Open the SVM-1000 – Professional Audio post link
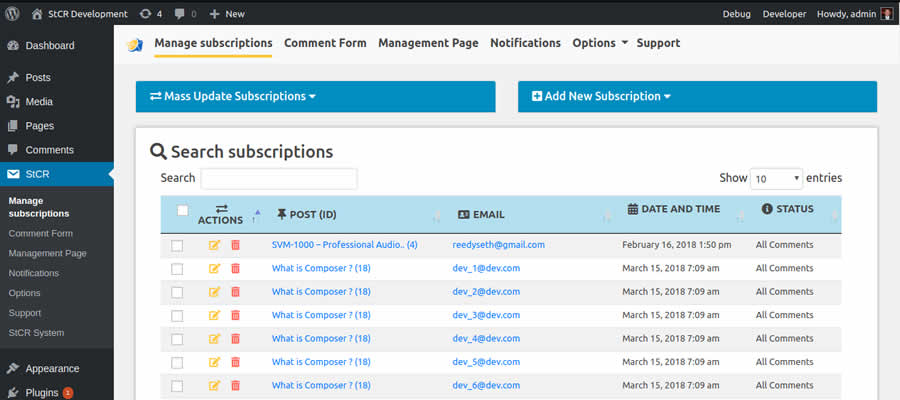The image size is (900, 400). 344,245
